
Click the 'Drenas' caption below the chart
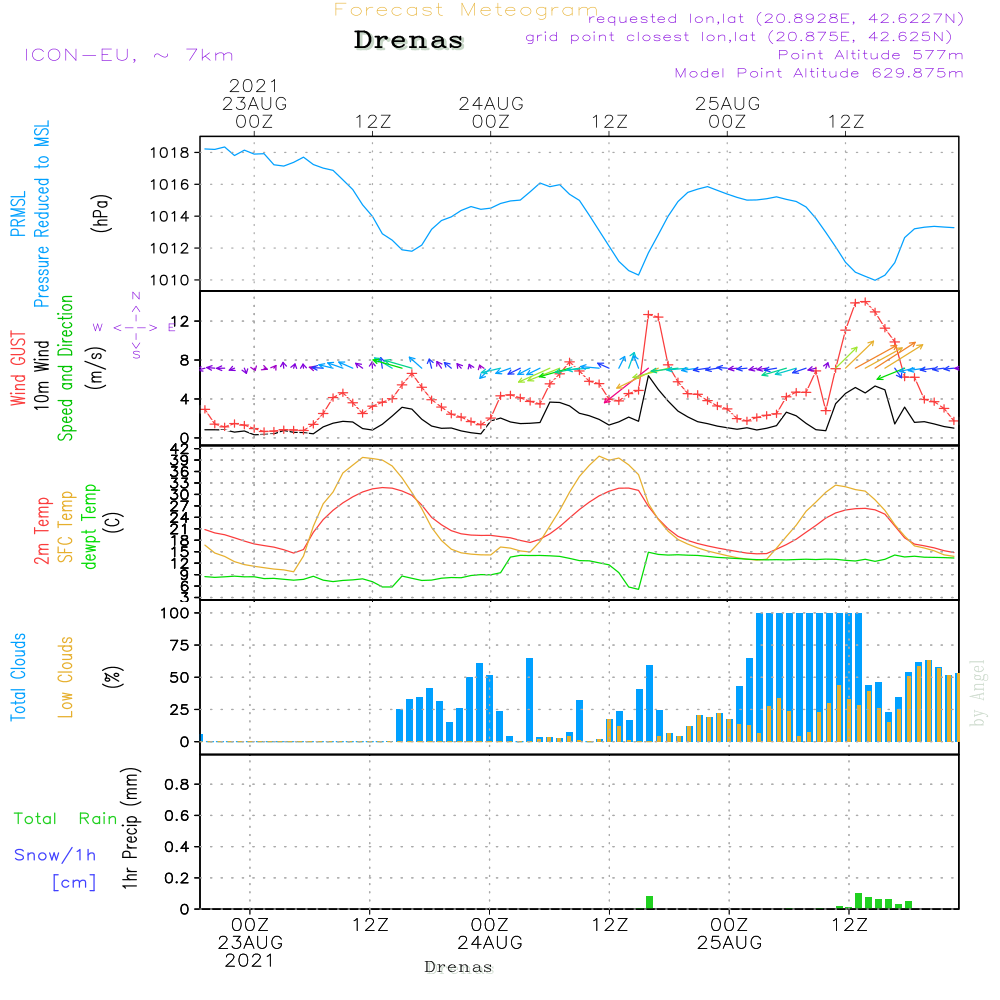point(459,967)
